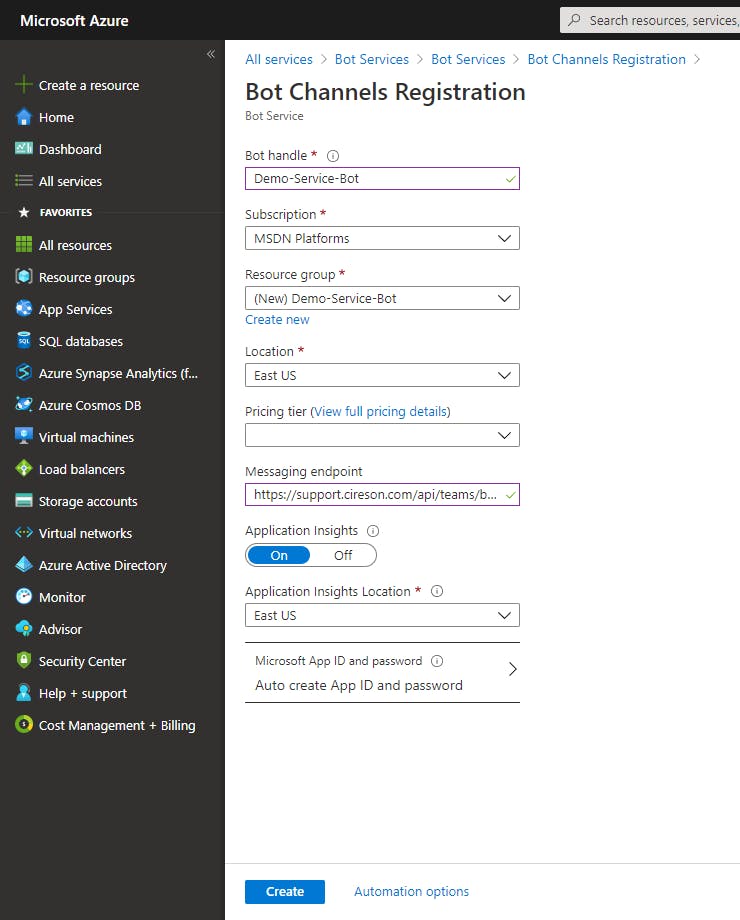The image size is (740, 920).
Task: Open Security Center shield icon
Action: 24,661
